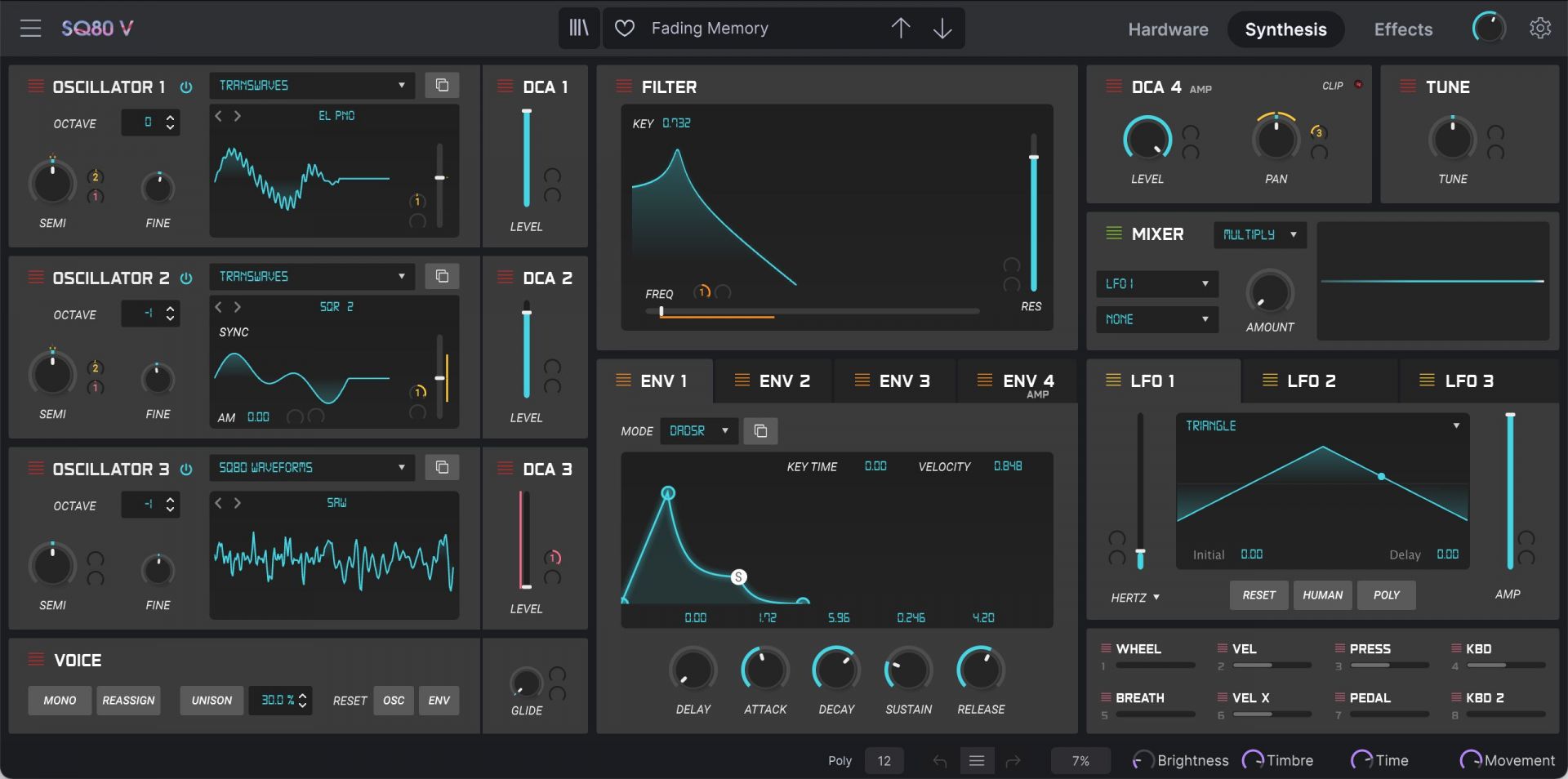Toggle Oscillator 2 power button

(186, 278)
